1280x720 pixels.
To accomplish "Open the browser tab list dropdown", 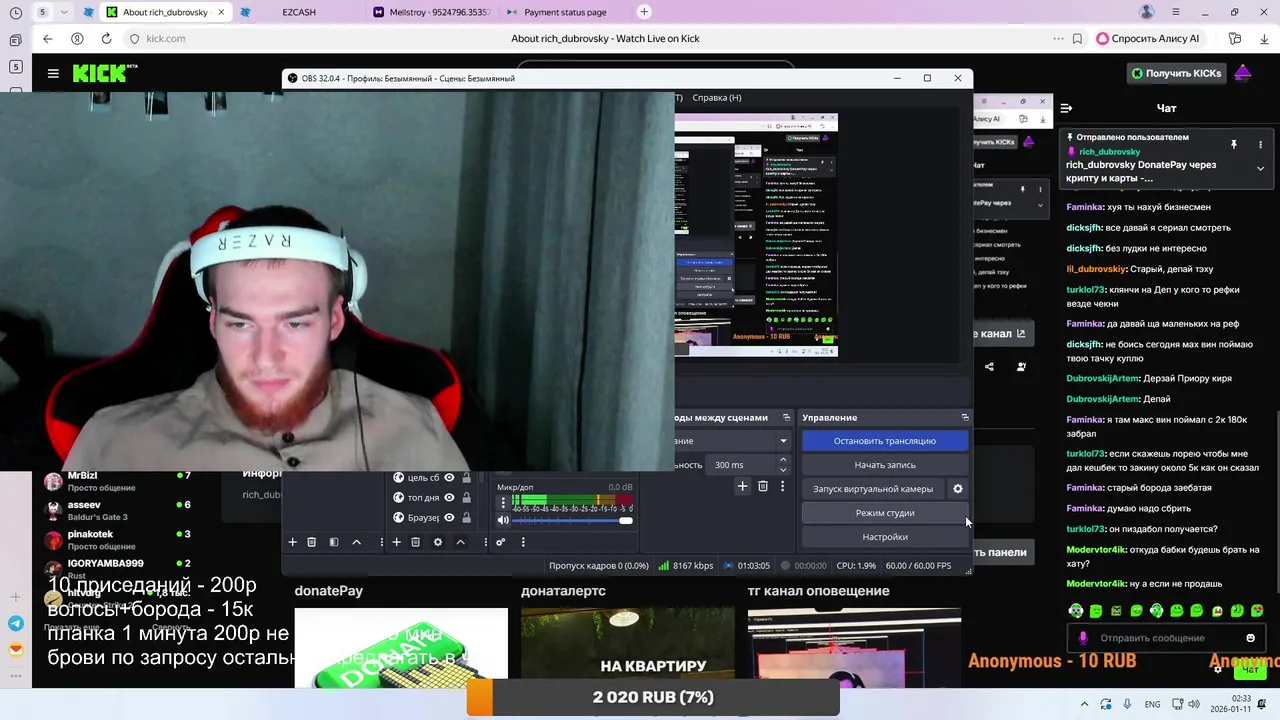I will (x=65, y=12).
